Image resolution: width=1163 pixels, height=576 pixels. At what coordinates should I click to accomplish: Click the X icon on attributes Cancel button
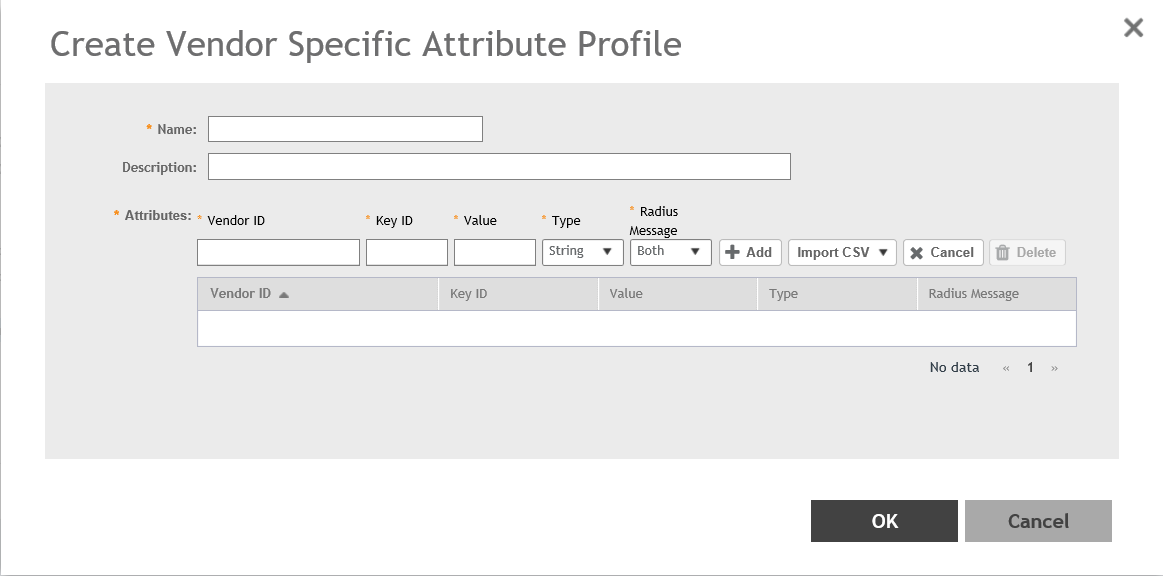click(917, 253)
